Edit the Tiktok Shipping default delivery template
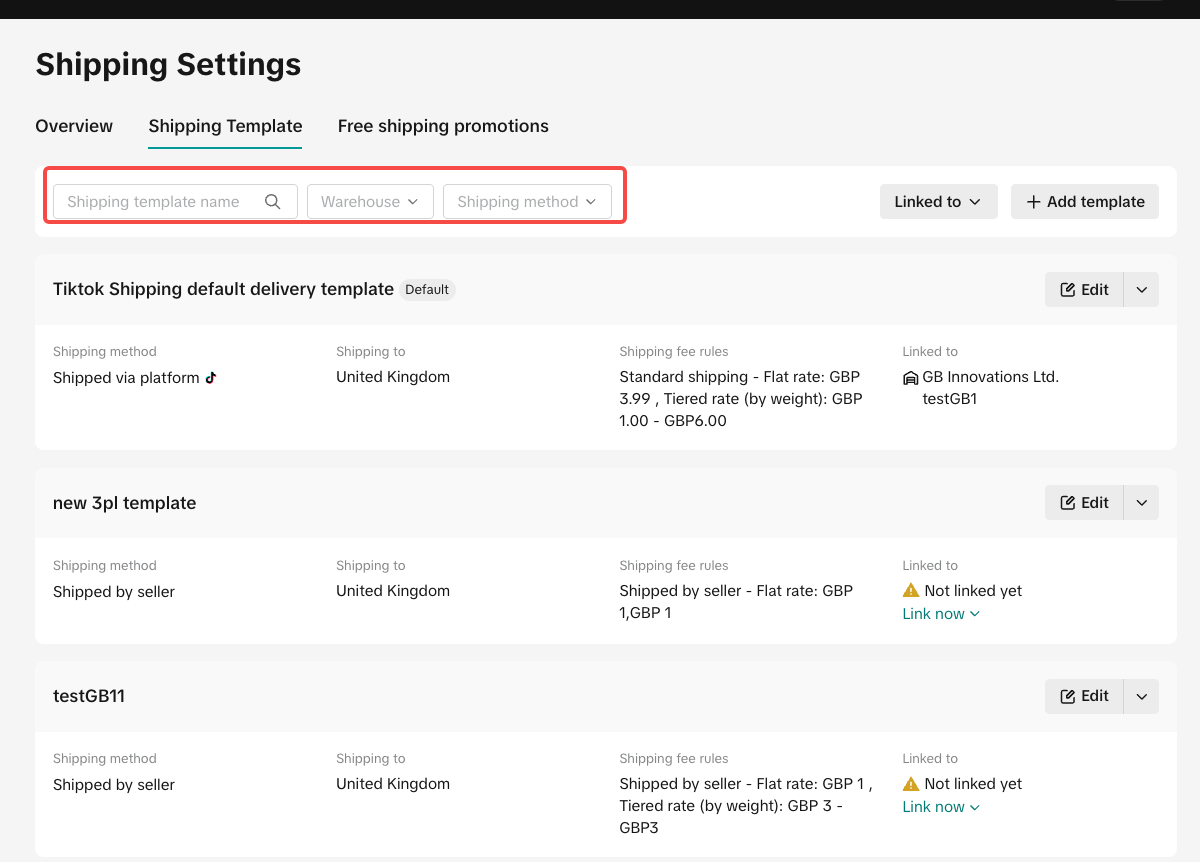The image size is (1200, 862). (x=1084, y=290)
